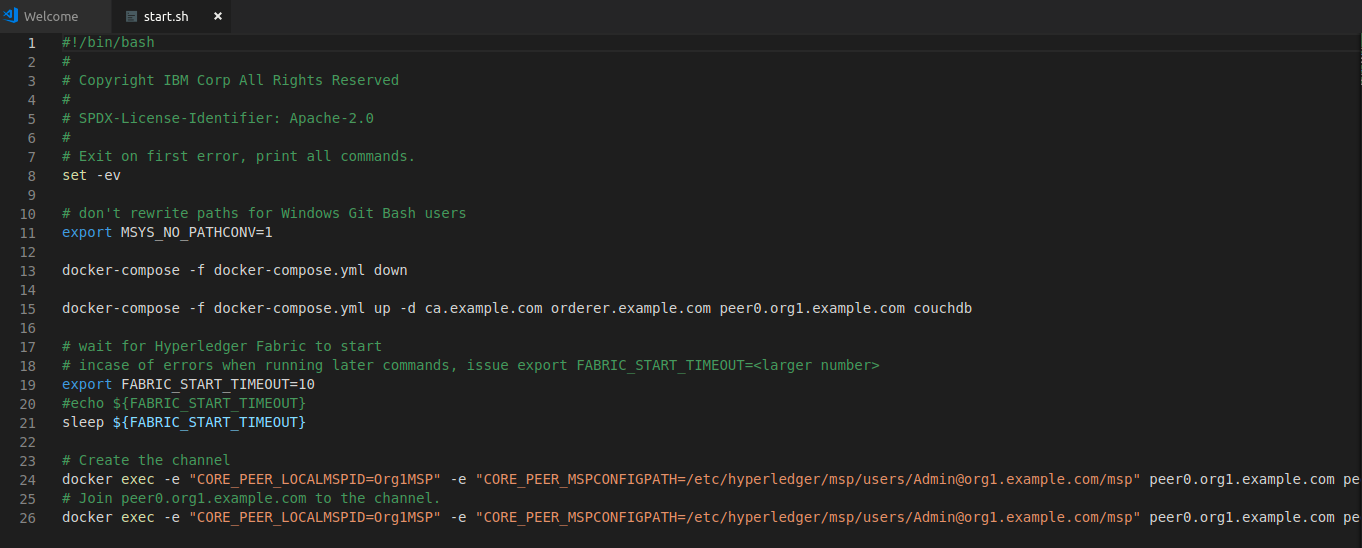Image resolution: width=1362 pixels, height=548 pixels.
Task: Click "docker exec" on line 24
Action: (x=108, y=479)
